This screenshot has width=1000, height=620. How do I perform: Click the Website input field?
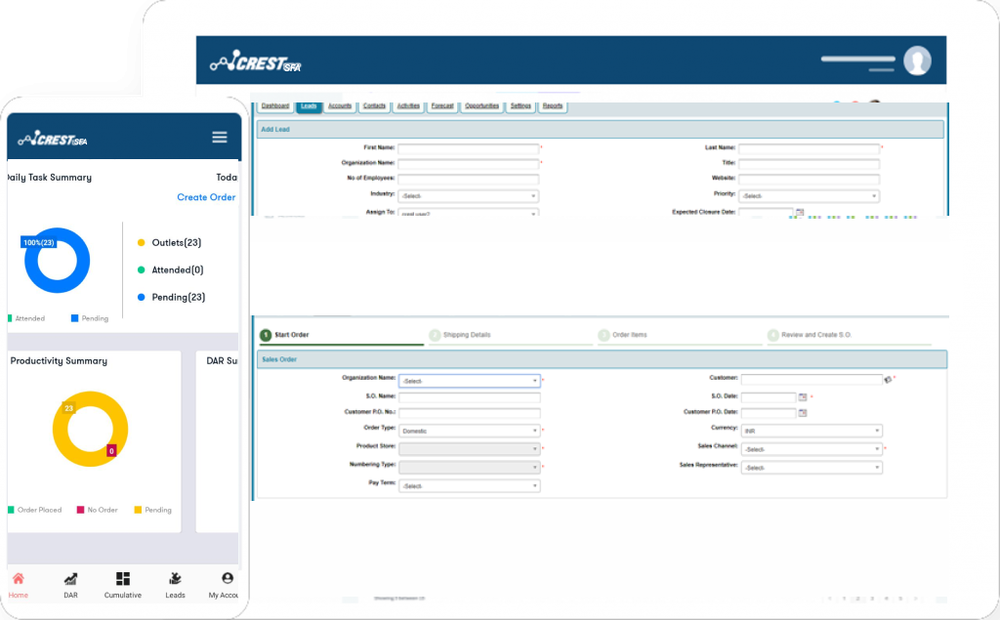click(x=809, y=179)
